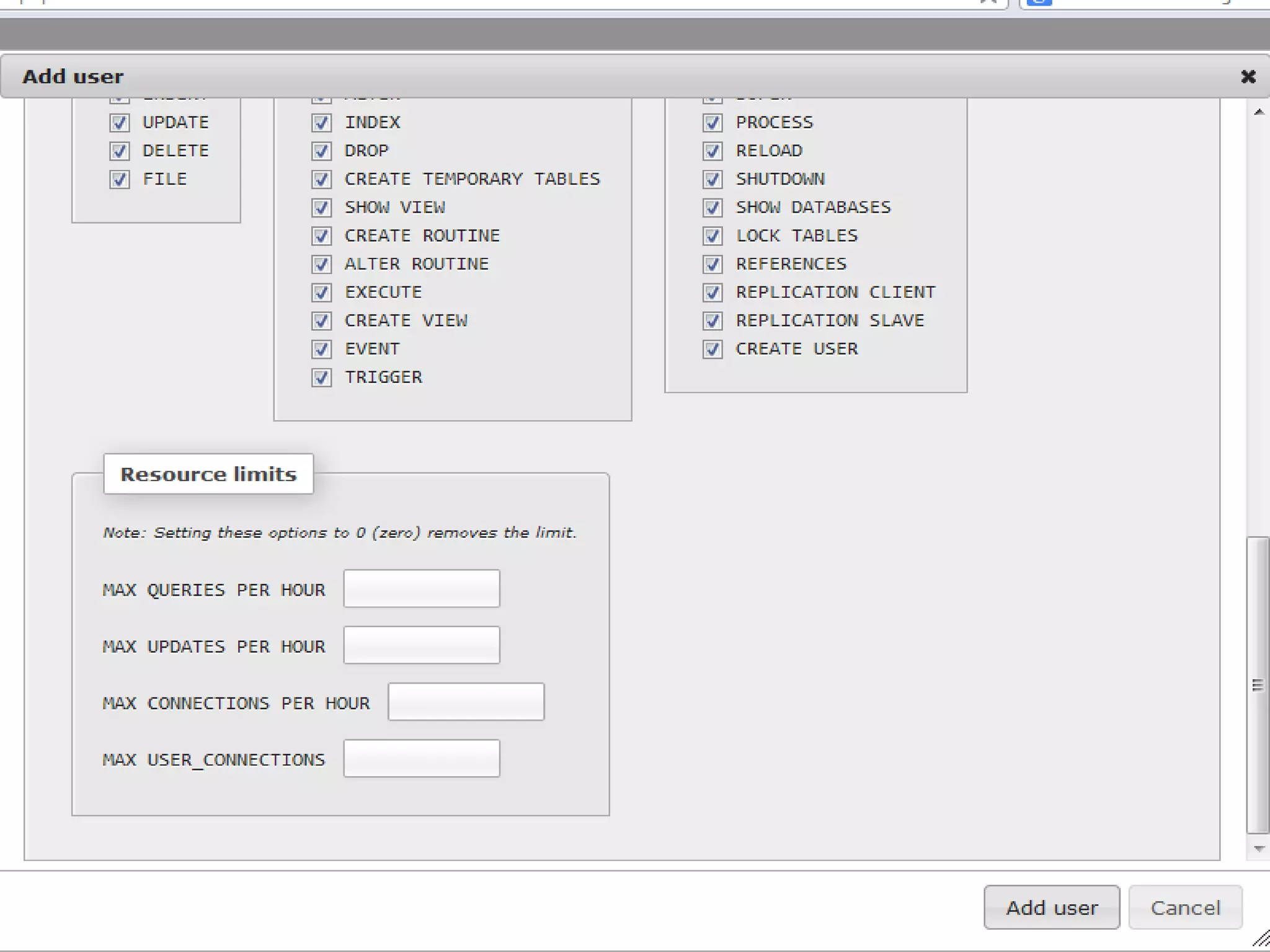Close the Add user dialog
1270x952 pixels.
tap(1248, 77)
